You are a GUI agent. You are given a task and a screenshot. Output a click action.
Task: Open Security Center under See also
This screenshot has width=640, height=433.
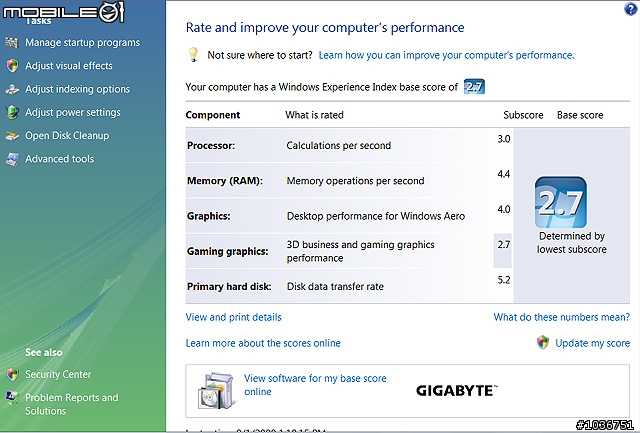pyautogui.click(x=58, y=374)
